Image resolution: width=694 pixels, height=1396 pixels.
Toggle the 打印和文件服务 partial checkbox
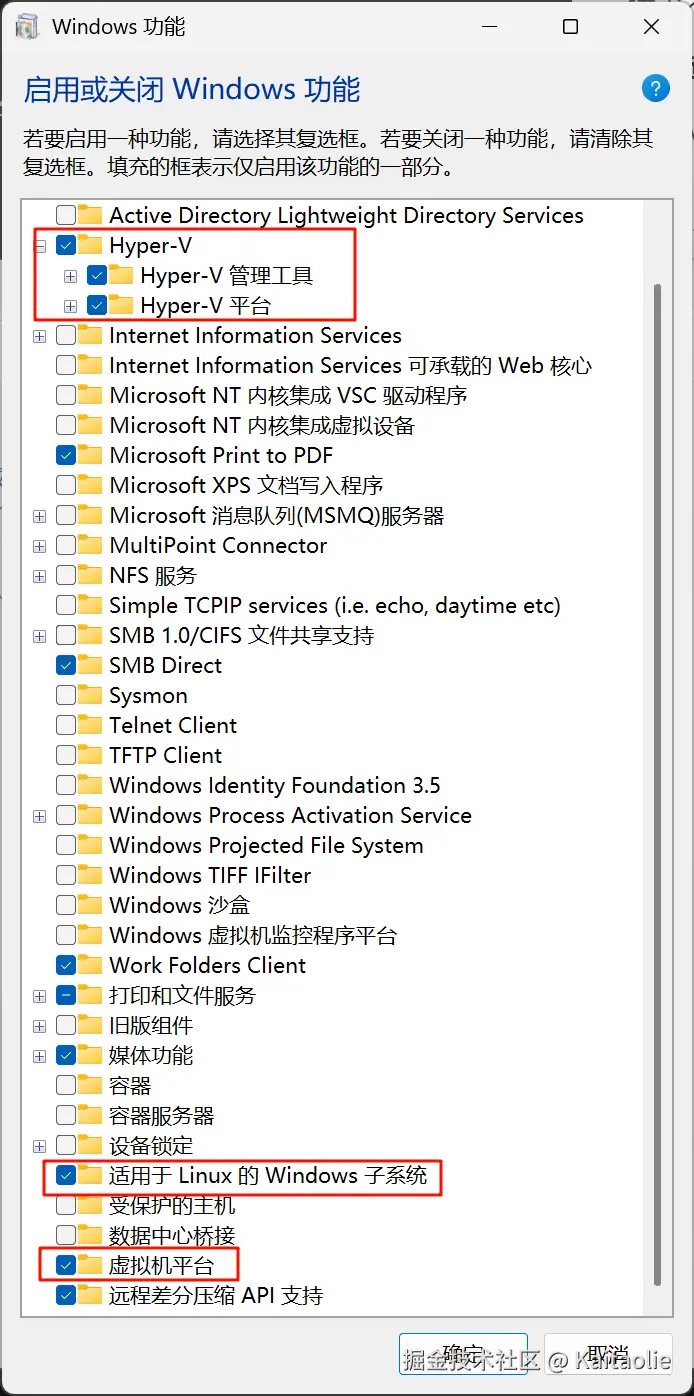coord(66,995)
